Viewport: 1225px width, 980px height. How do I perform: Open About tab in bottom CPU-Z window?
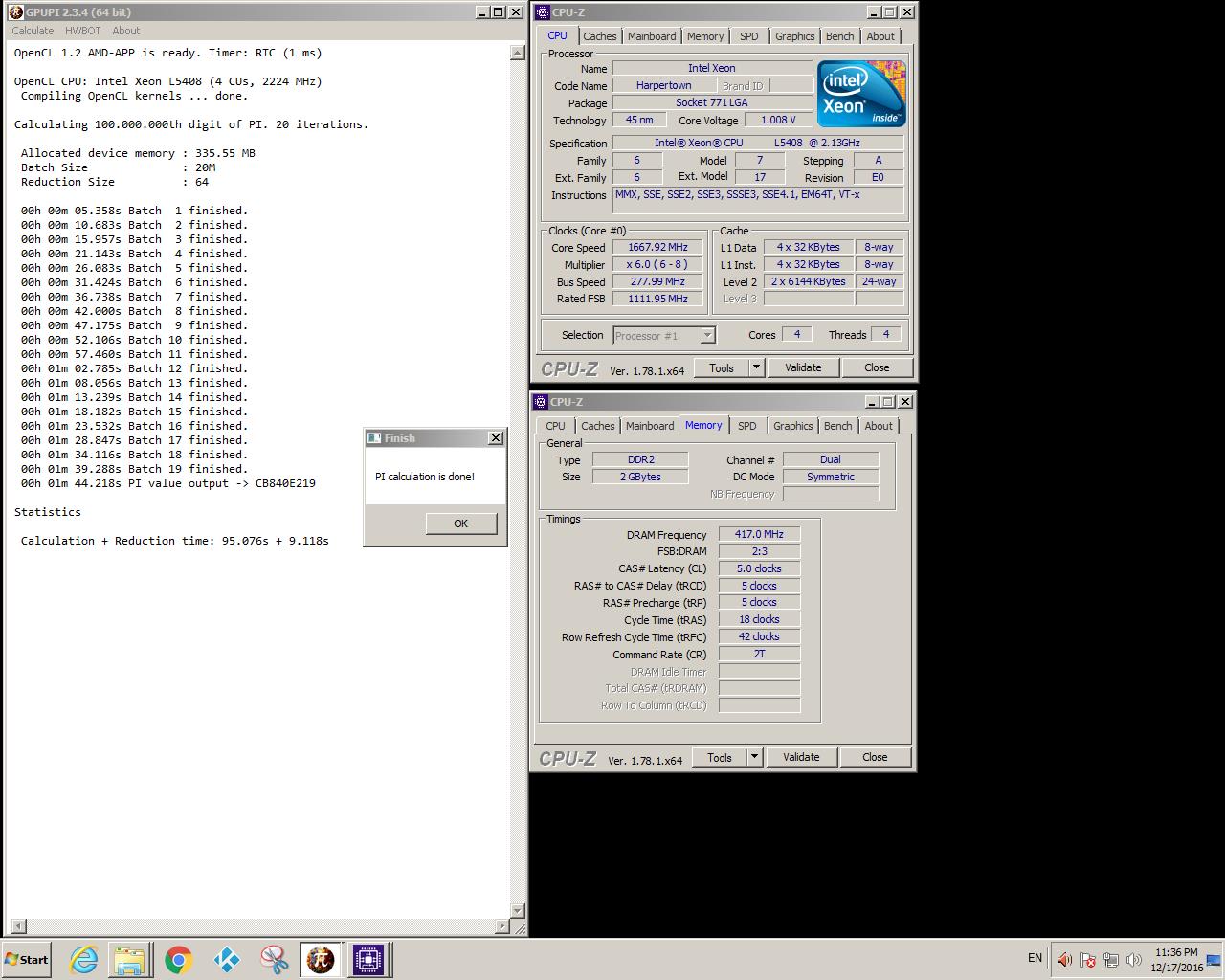[879, 426]
